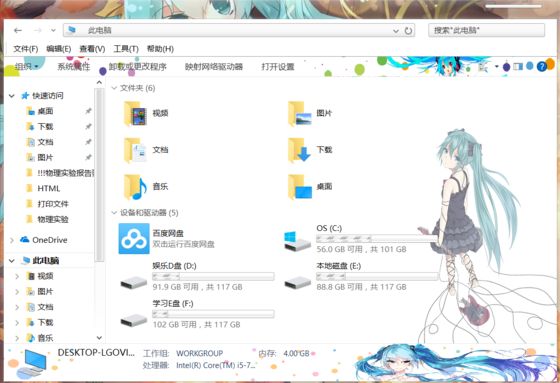Open the 查看(V) menu
The height and width of the screenshot is (383, 560).
pyautogui.click(x=92, y=49)
